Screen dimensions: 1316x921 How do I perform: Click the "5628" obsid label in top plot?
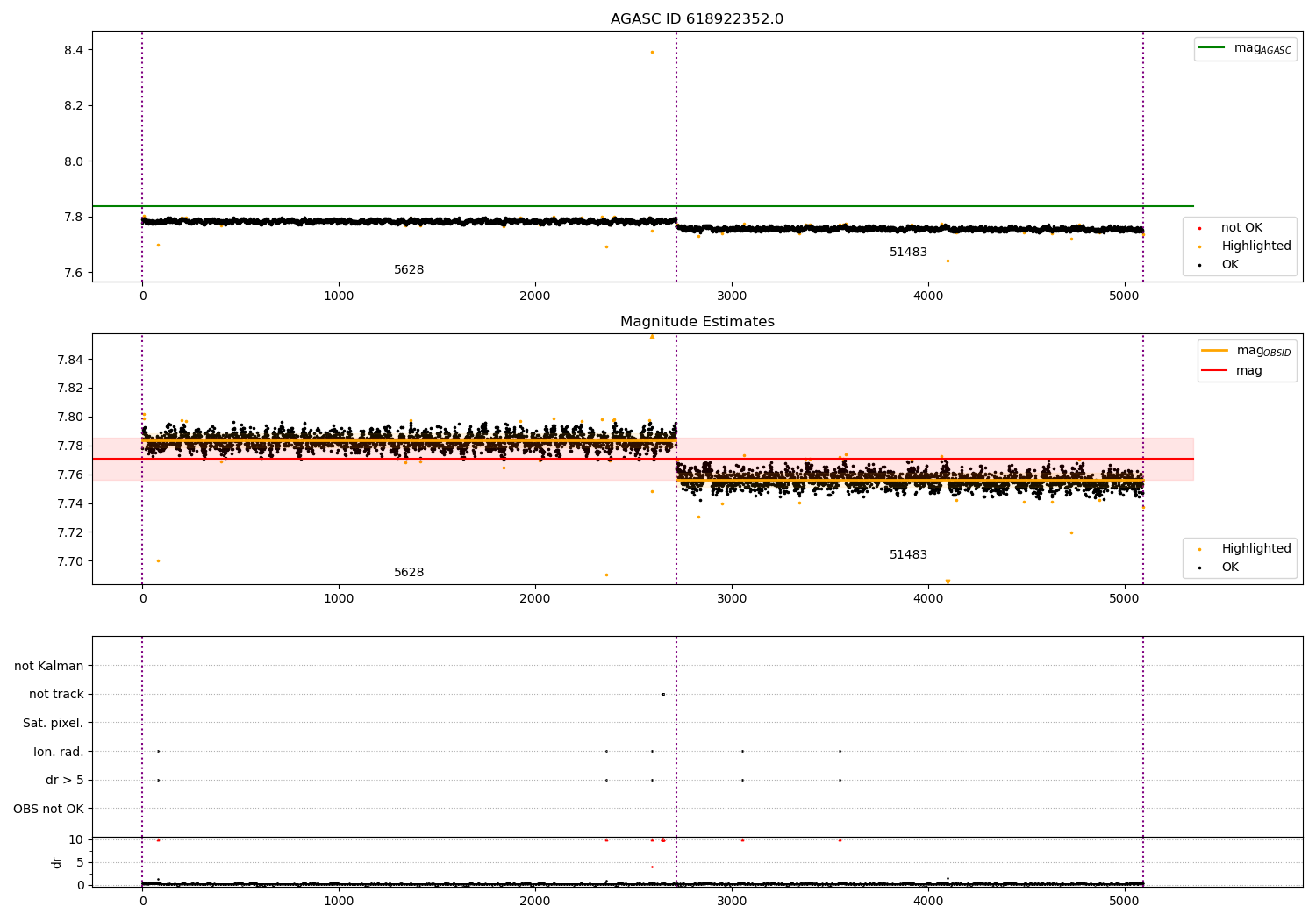pos(409,269)
